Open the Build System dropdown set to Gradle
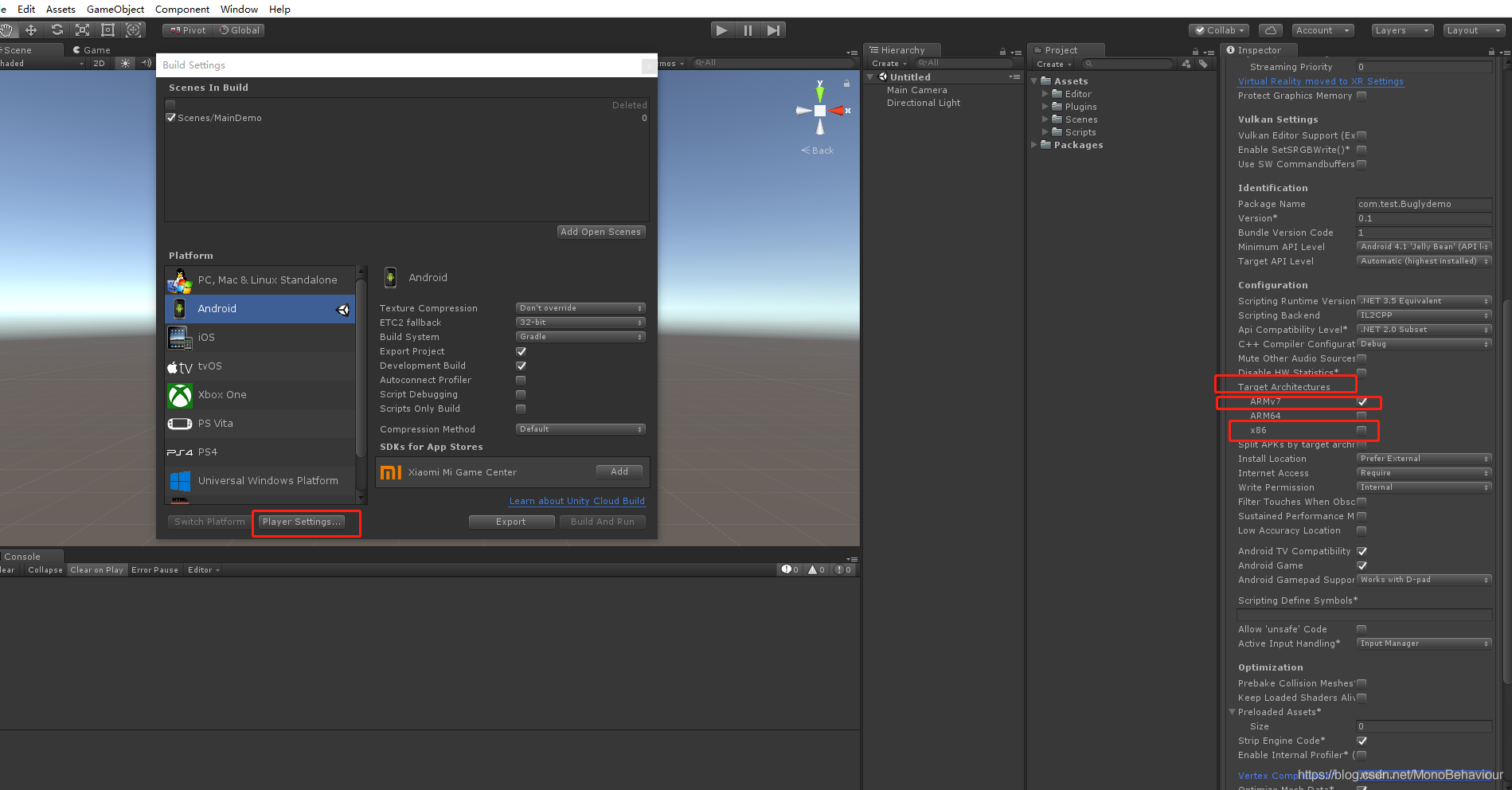The width and height of the screenshot is (1512, 790). [x=580, y=336]
